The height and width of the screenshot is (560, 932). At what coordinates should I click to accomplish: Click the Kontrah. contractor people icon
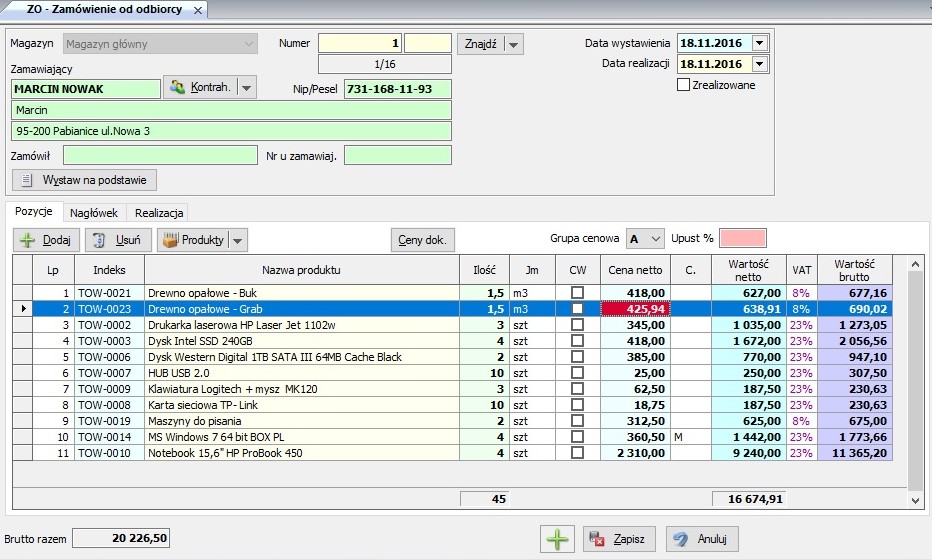pyautogui.click(x=177, y=87)
